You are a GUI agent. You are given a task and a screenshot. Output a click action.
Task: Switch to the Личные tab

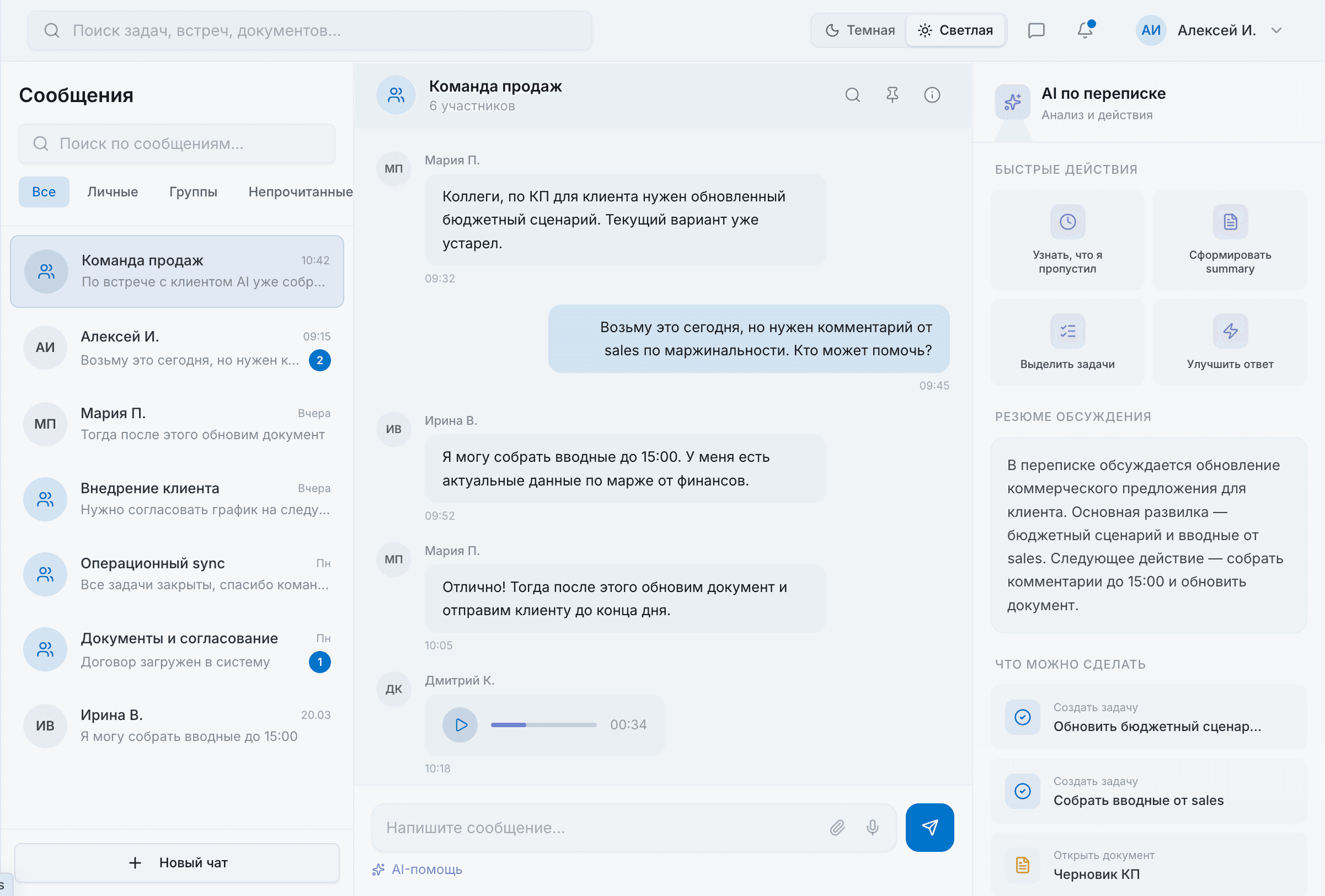[113, 191]
